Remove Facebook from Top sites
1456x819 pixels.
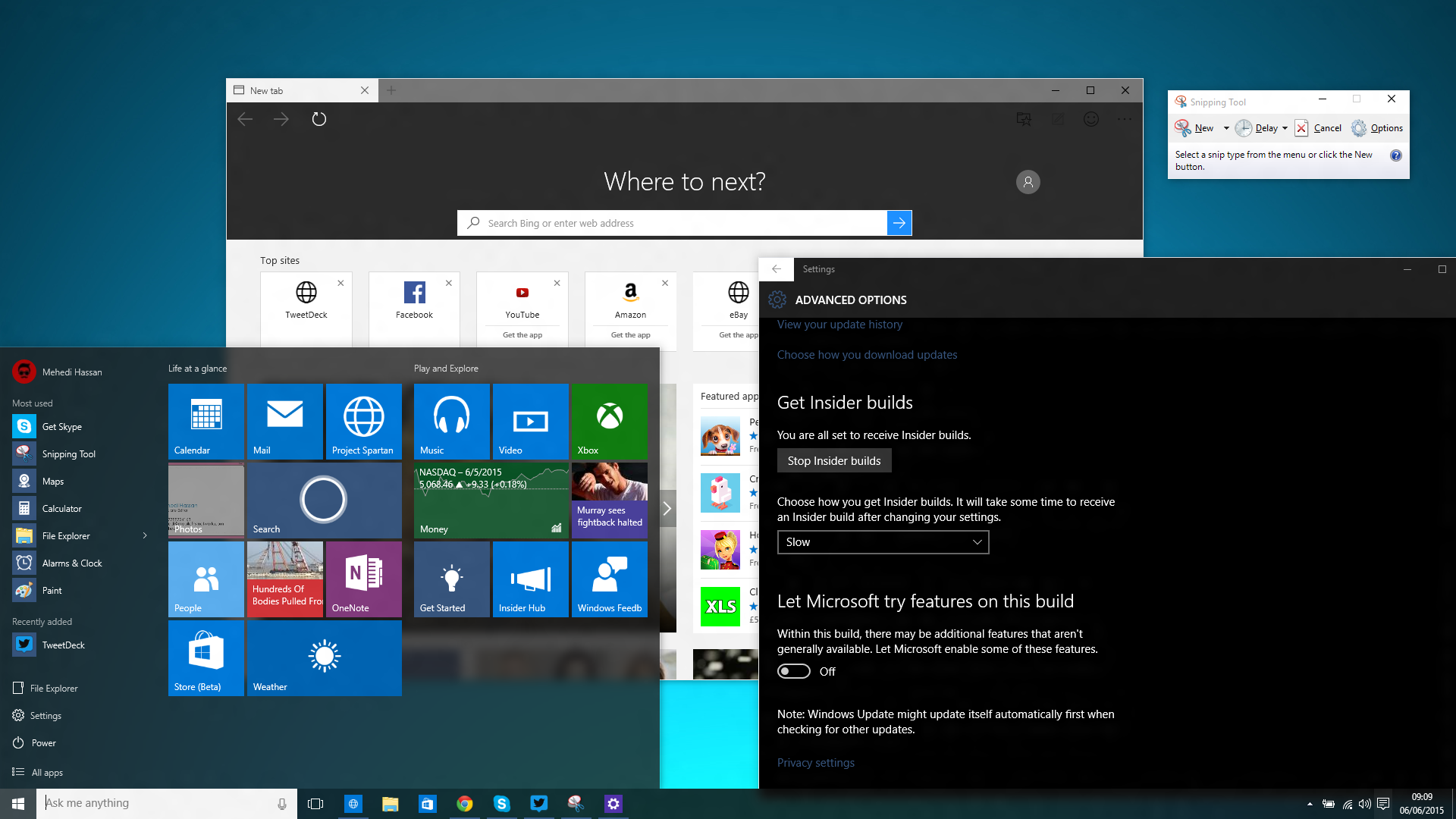[449, 283]
